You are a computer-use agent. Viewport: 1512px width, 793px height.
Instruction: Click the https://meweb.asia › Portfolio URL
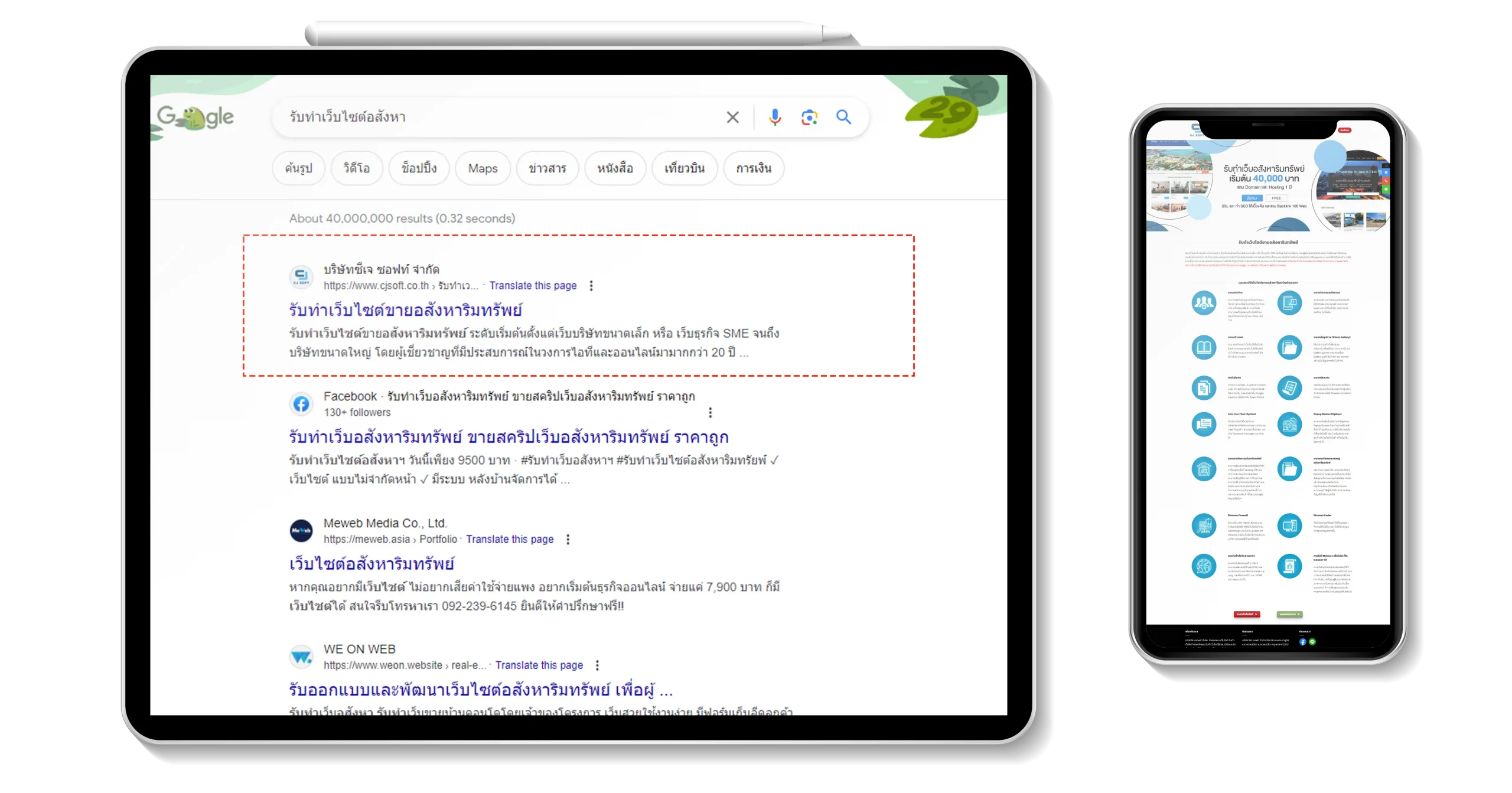[x=390, y=539]
